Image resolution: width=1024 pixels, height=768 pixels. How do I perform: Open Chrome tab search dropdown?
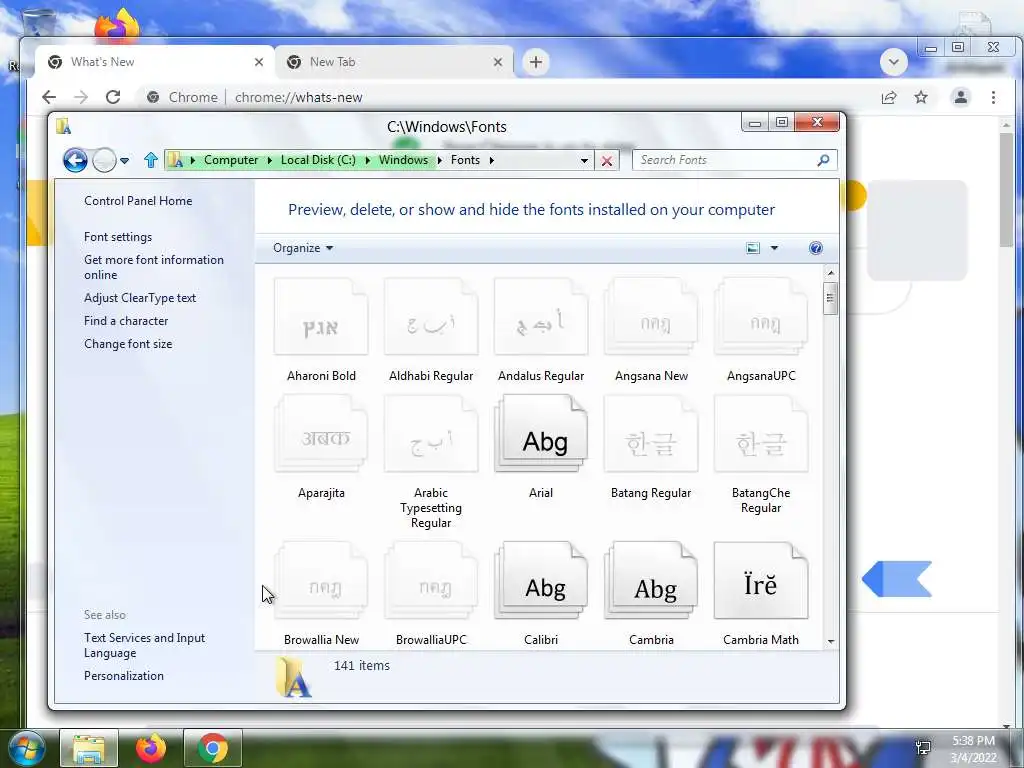click(893, 63)
